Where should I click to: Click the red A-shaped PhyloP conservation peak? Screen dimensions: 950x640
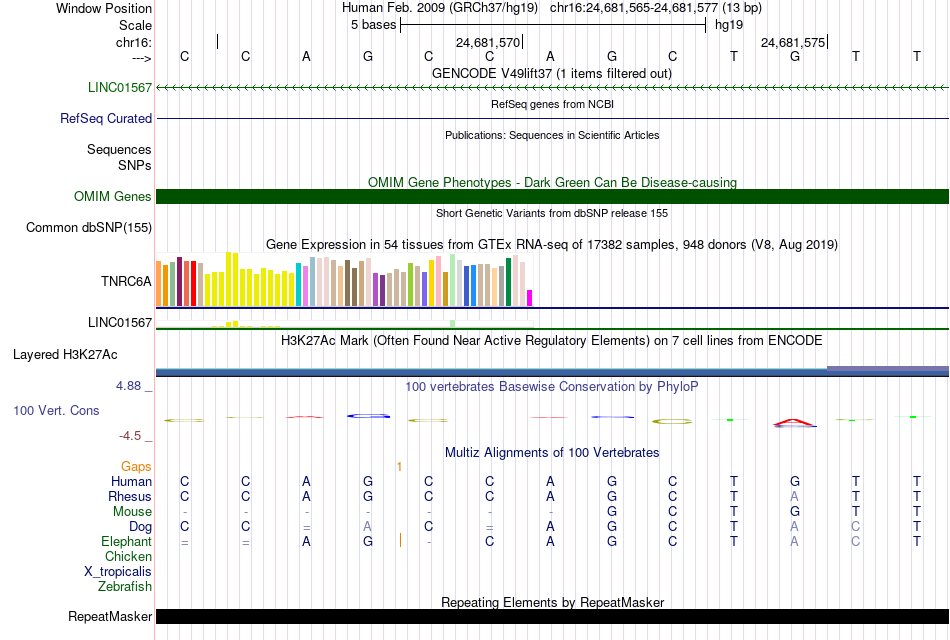pyautogui.click(x=794, y=422)
